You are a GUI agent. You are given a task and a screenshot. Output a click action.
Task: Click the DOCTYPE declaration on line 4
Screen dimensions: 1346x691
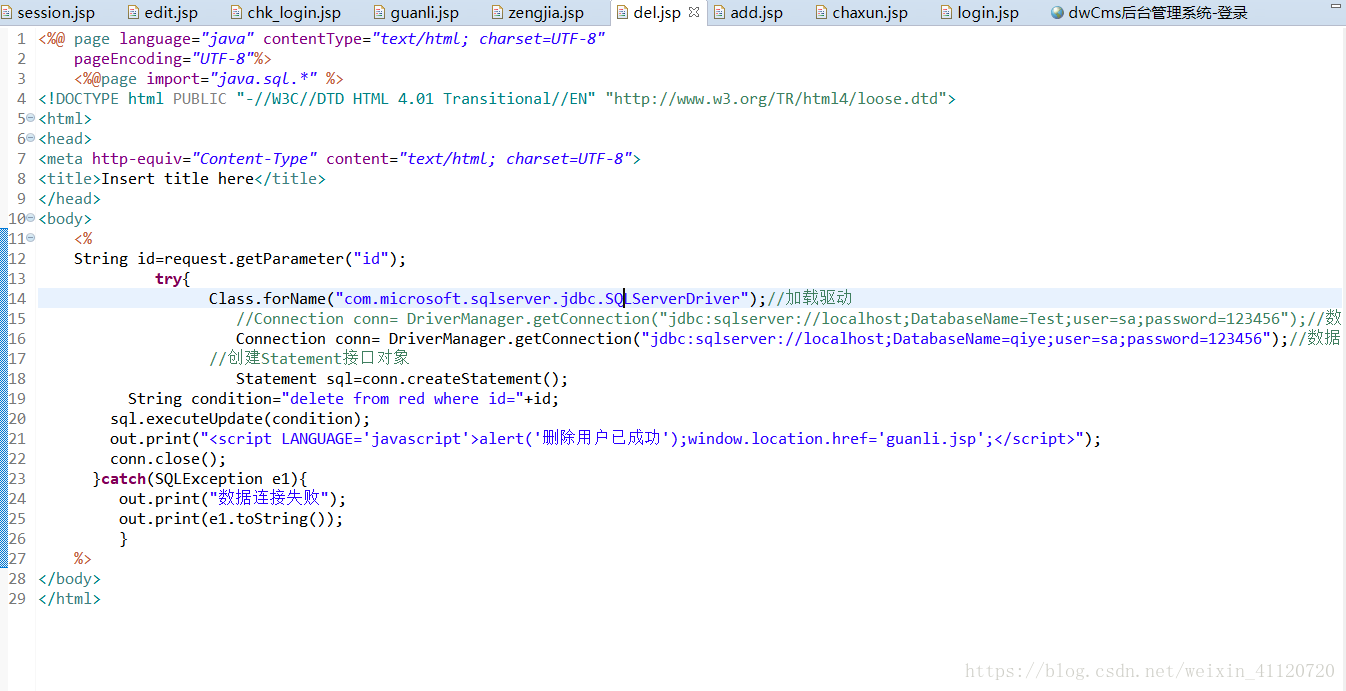(x=497, y=99)
